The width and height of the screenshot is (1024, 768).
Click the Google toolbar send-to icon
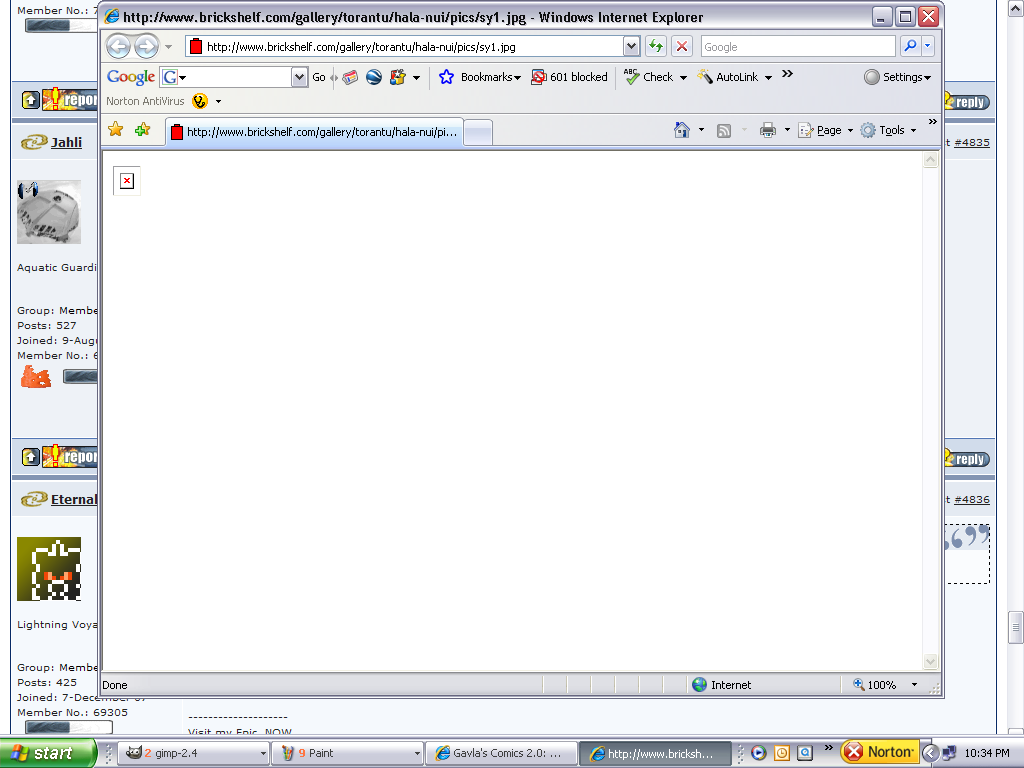tap(398, 77)
